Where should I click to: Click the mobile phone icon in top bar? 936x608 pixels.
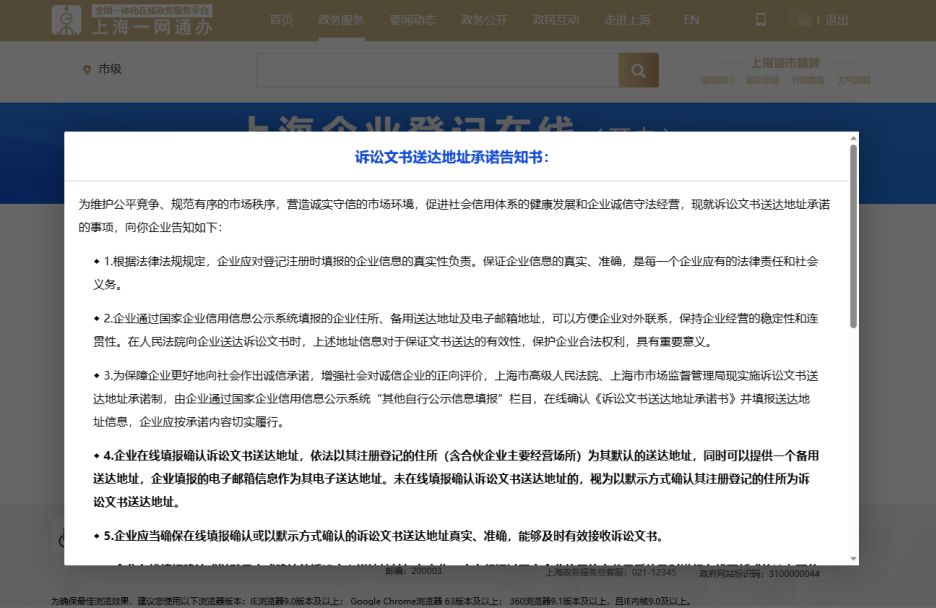pyautogui.click(x=762, y=18)
